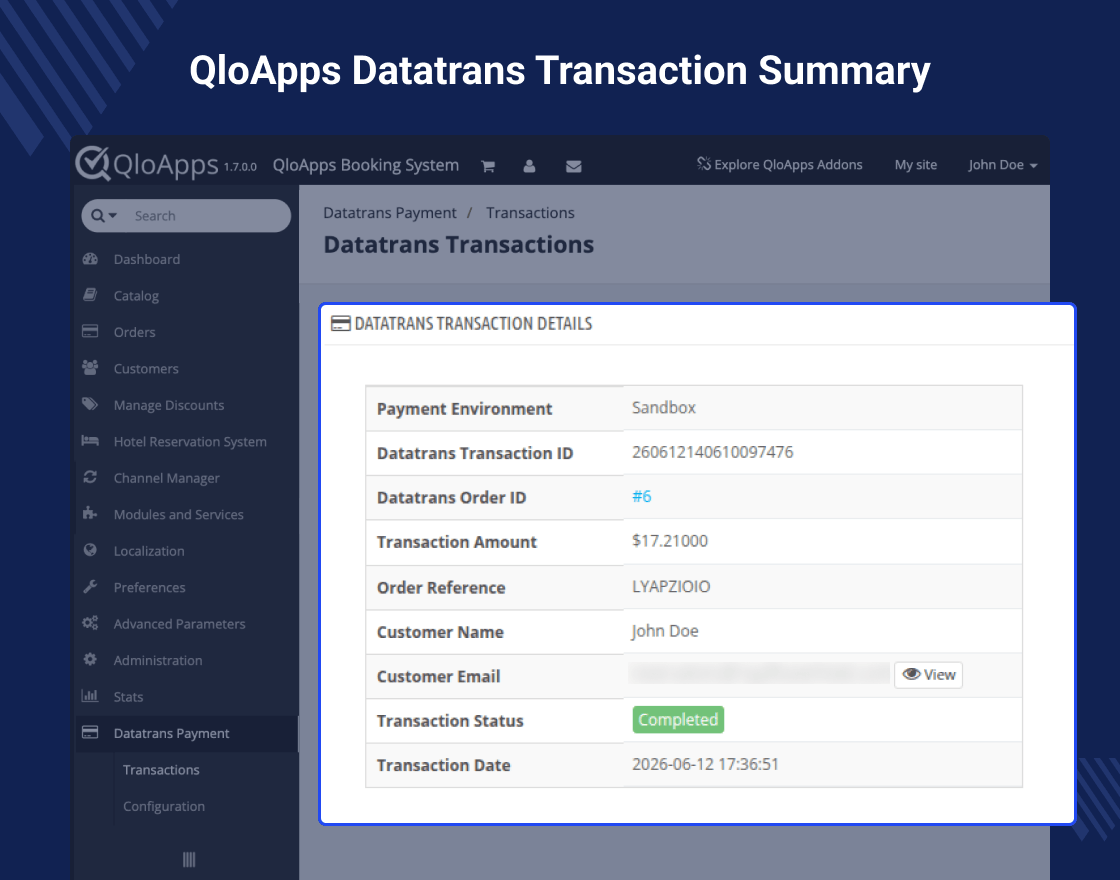Select transaction ID 260612140610097476
The width and height of the screenshot is (1120, 880).
click(x=712, y=451)
